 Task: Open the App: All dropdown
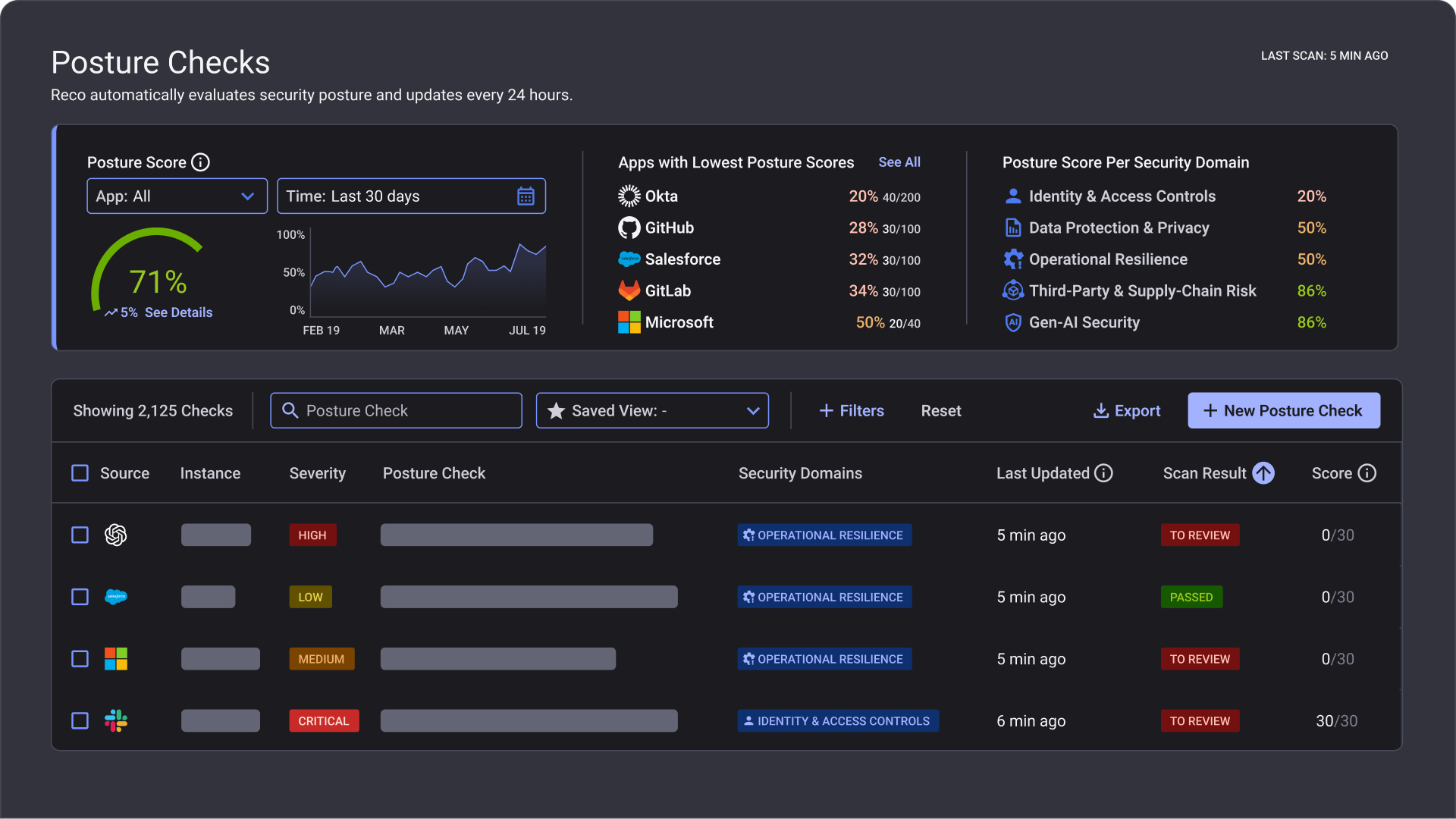177,196
